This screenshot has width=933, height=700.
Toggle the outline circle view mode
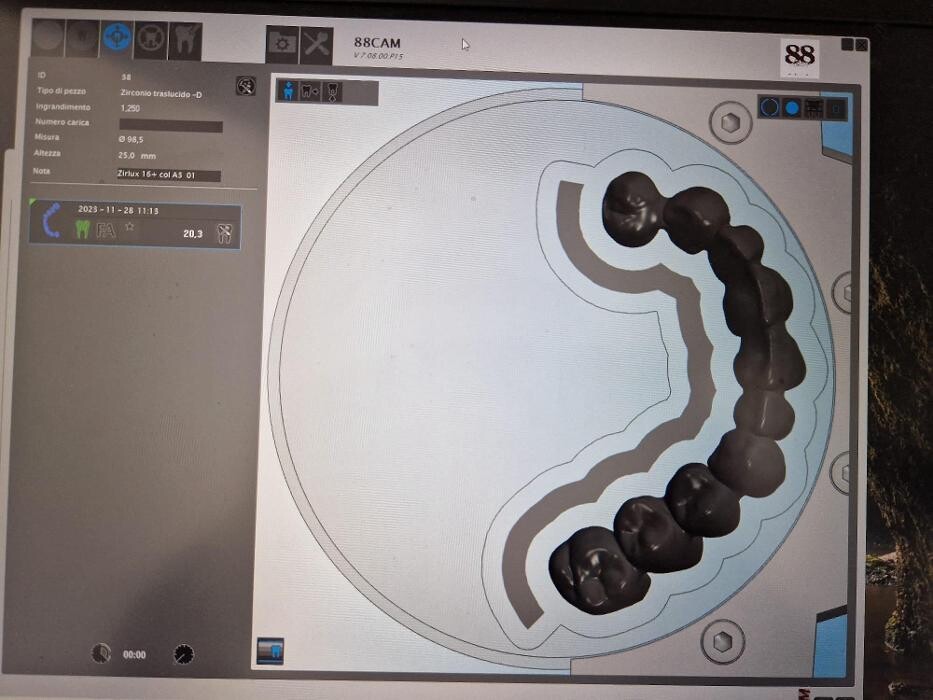770,107
